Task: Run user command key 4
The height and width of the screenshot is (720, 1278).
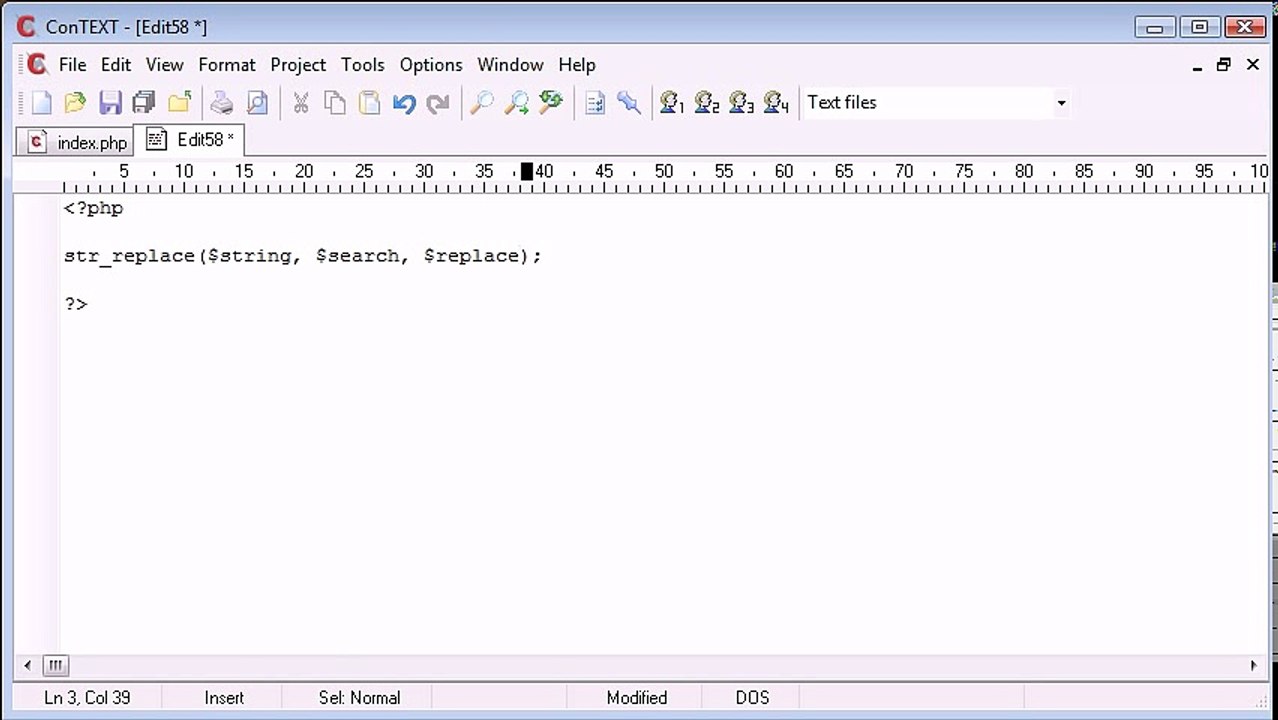Action: tap(776, 102)
